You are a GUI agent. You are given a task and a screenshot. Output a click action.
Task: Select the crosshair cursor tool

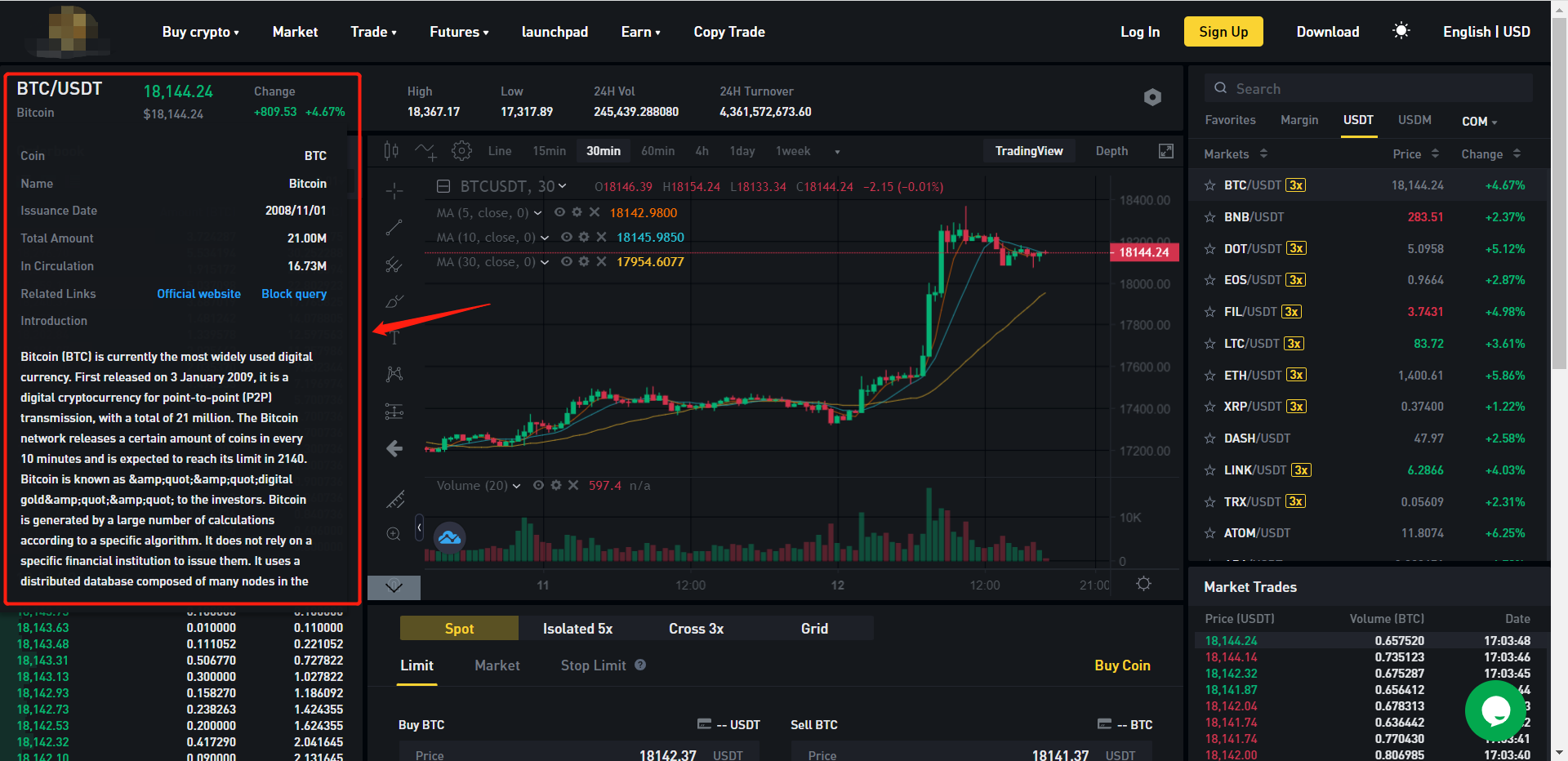pos(394,191)
